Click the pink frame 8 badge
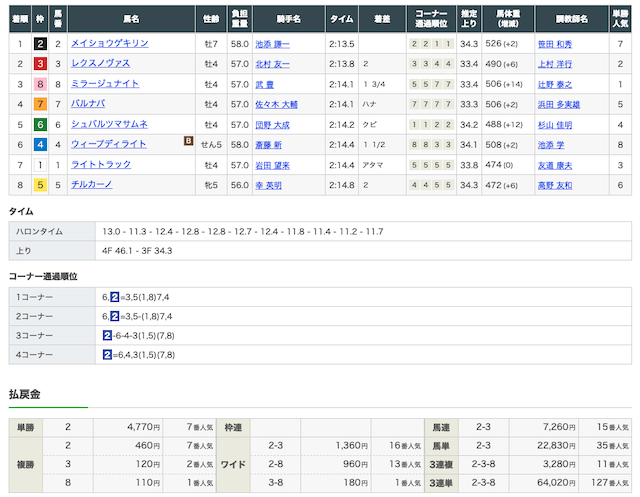The image size is (640, 497). 39,84
